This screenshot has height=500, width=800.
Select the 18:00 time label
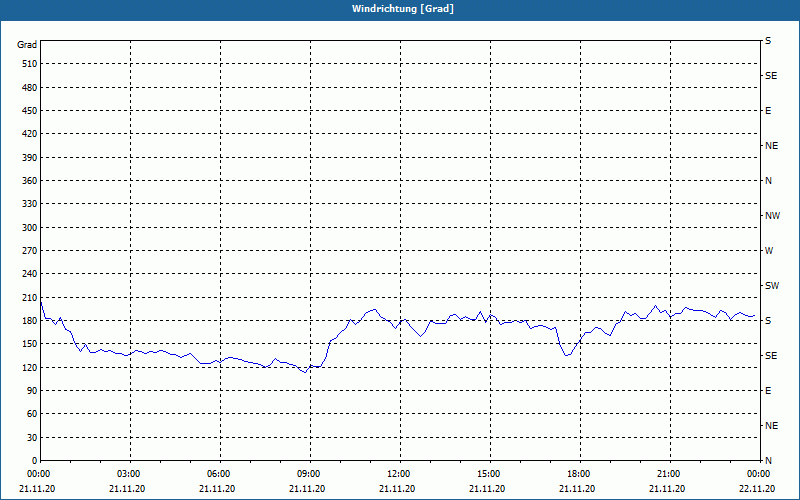(580, 474)
